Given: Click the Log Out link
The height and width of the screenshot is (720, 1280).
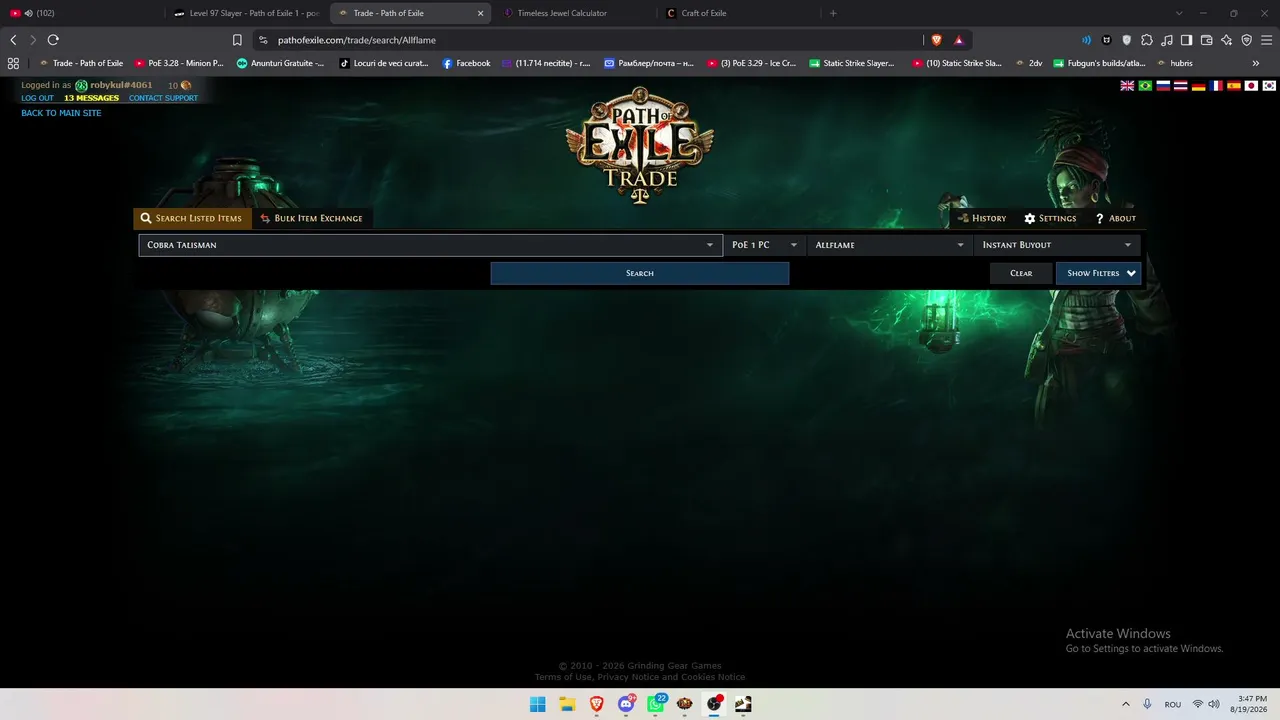Looking at the screenshot, I should tap(38, 98).
